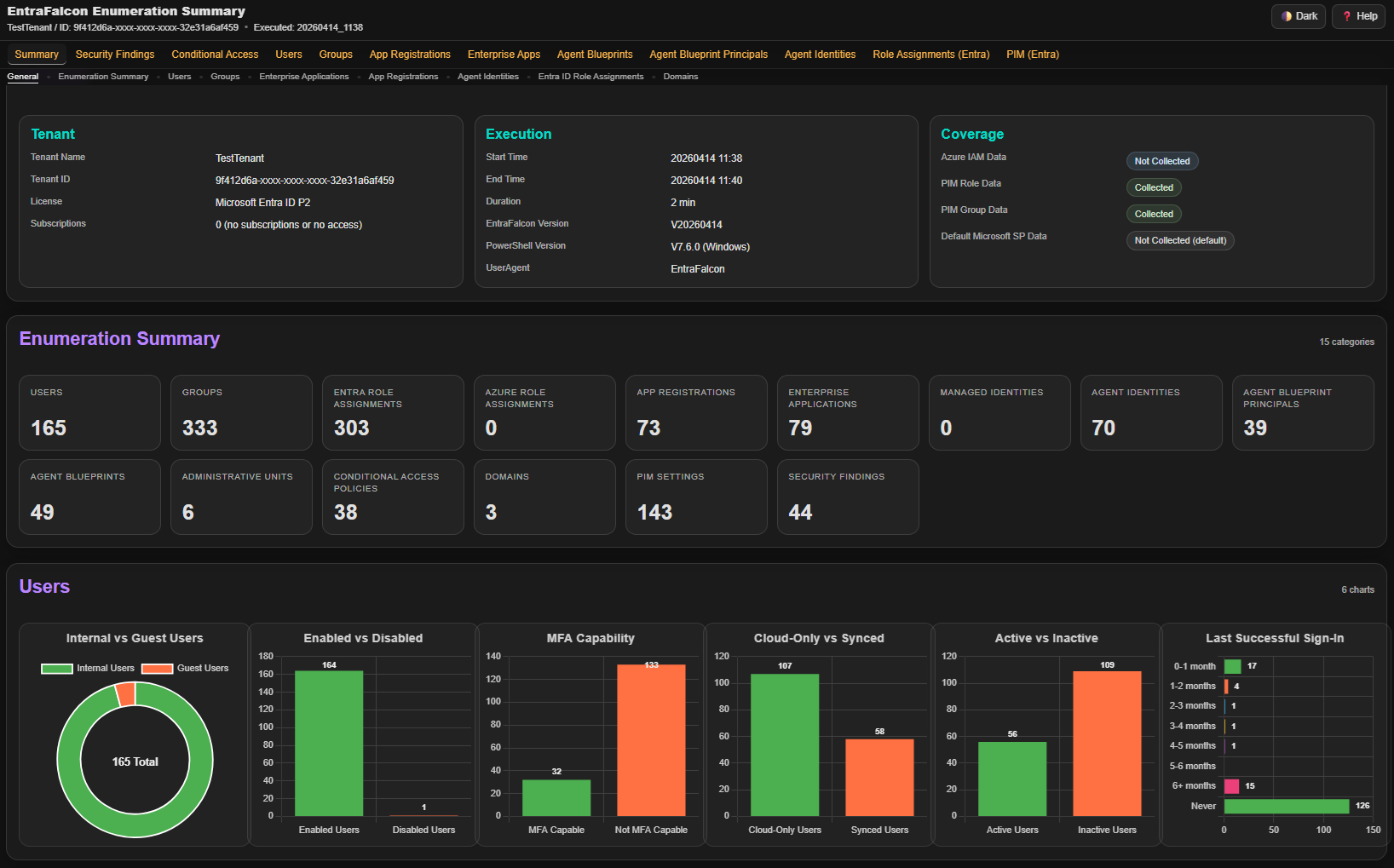Image resolution: width=1394 pixels, height=868 pixels.
Task: Open the Groups summary card showing 333
Action: 241,412
